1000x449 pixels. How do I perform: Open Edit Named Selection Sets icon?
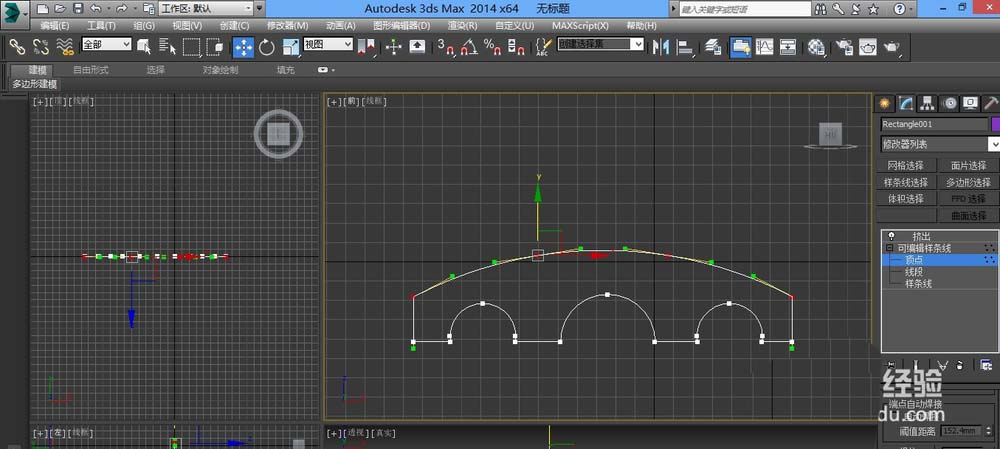coord(543,47)
